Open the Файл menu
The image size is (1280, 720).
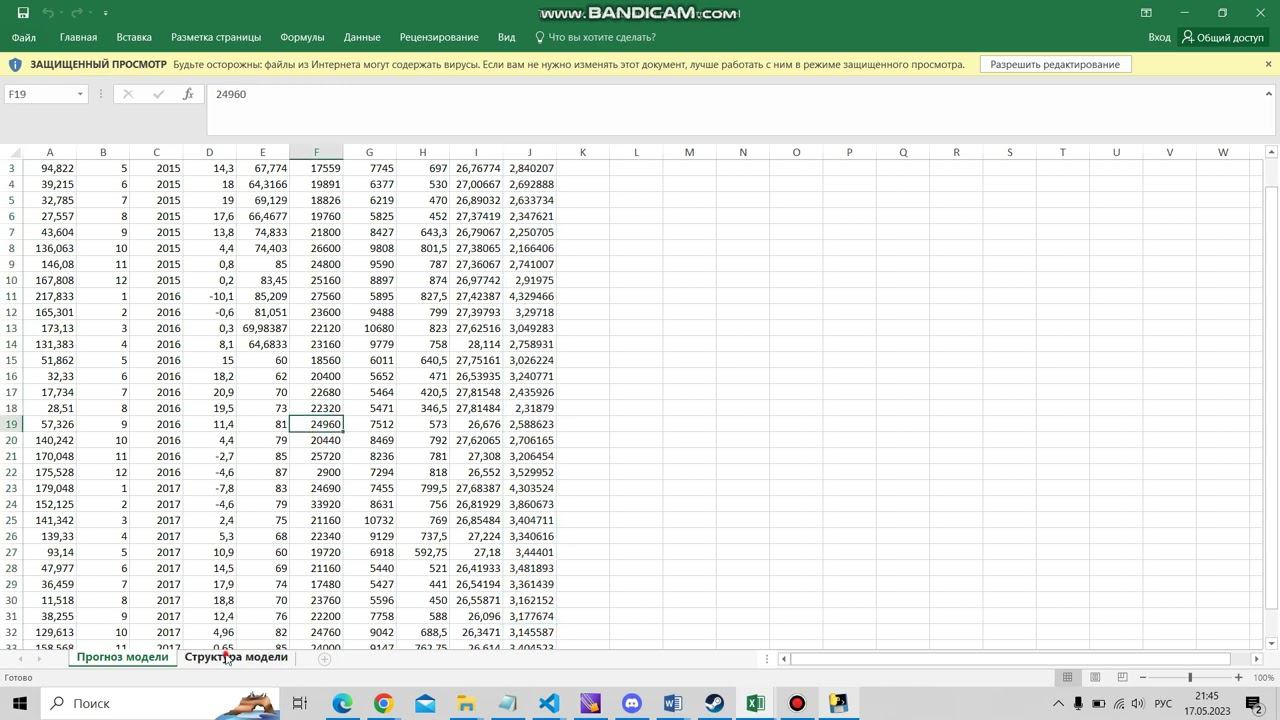(24, 37)
